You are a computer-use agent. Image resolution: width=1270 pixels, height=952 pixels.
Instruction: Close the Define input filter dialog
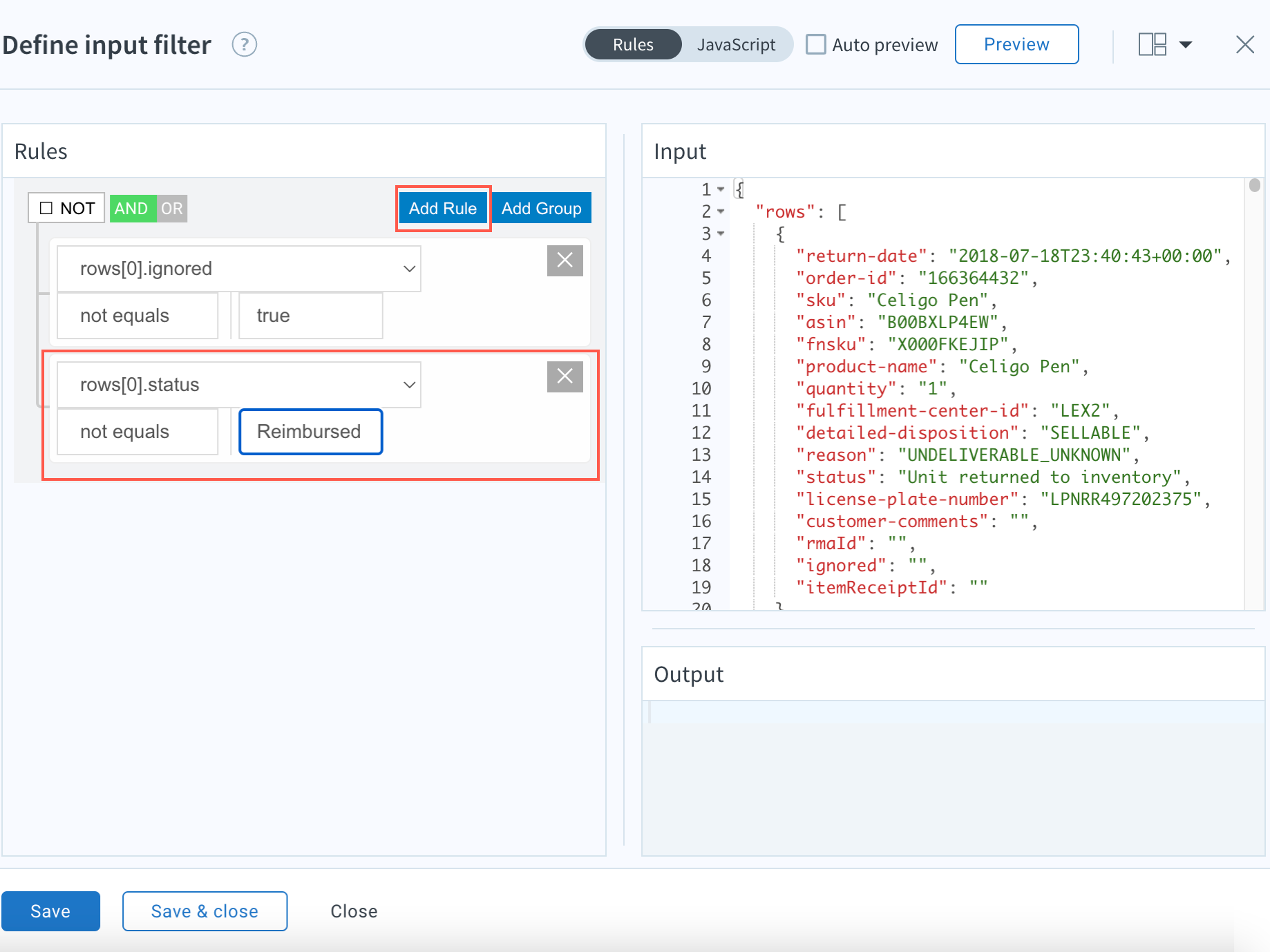pyautogui.click(x=1244, y=45)
